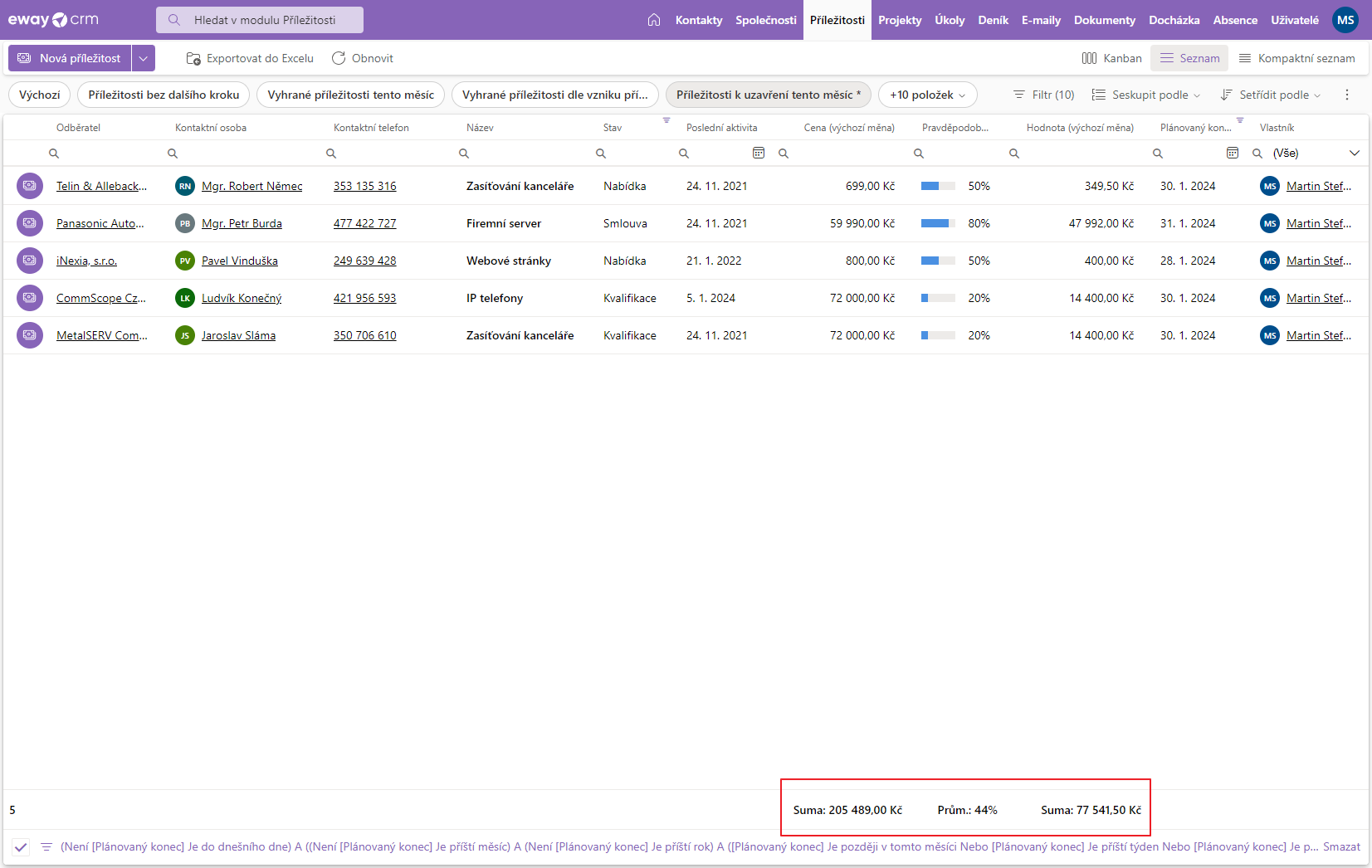
Task: Switch to Kompaktní seznam view
Action: click(x=1296, y=58)
